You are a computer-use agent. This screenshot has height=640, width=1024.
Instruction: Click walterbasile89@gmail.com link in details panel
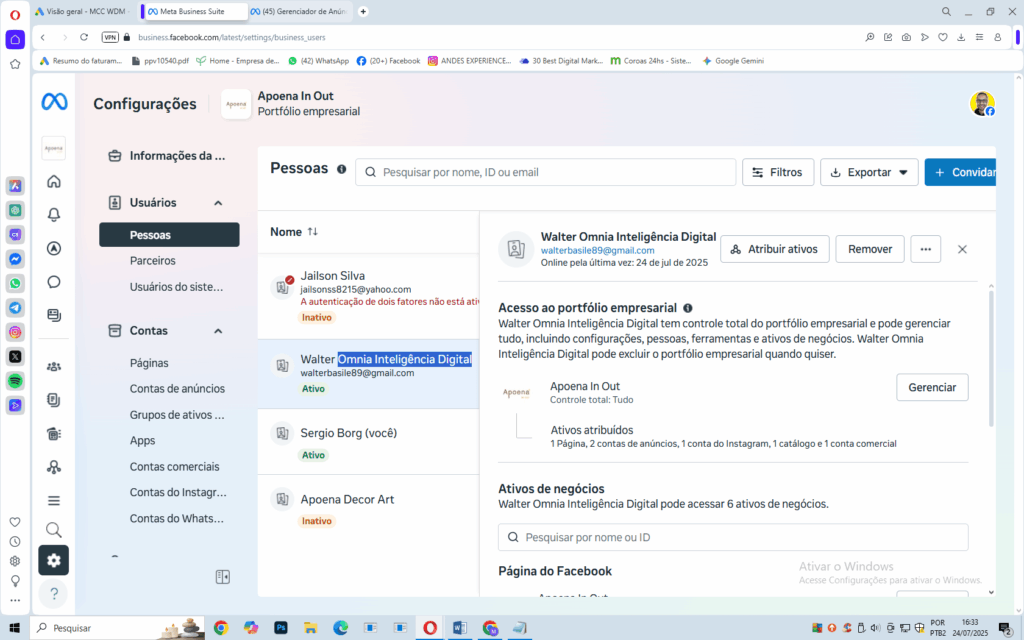coord(598,250)
